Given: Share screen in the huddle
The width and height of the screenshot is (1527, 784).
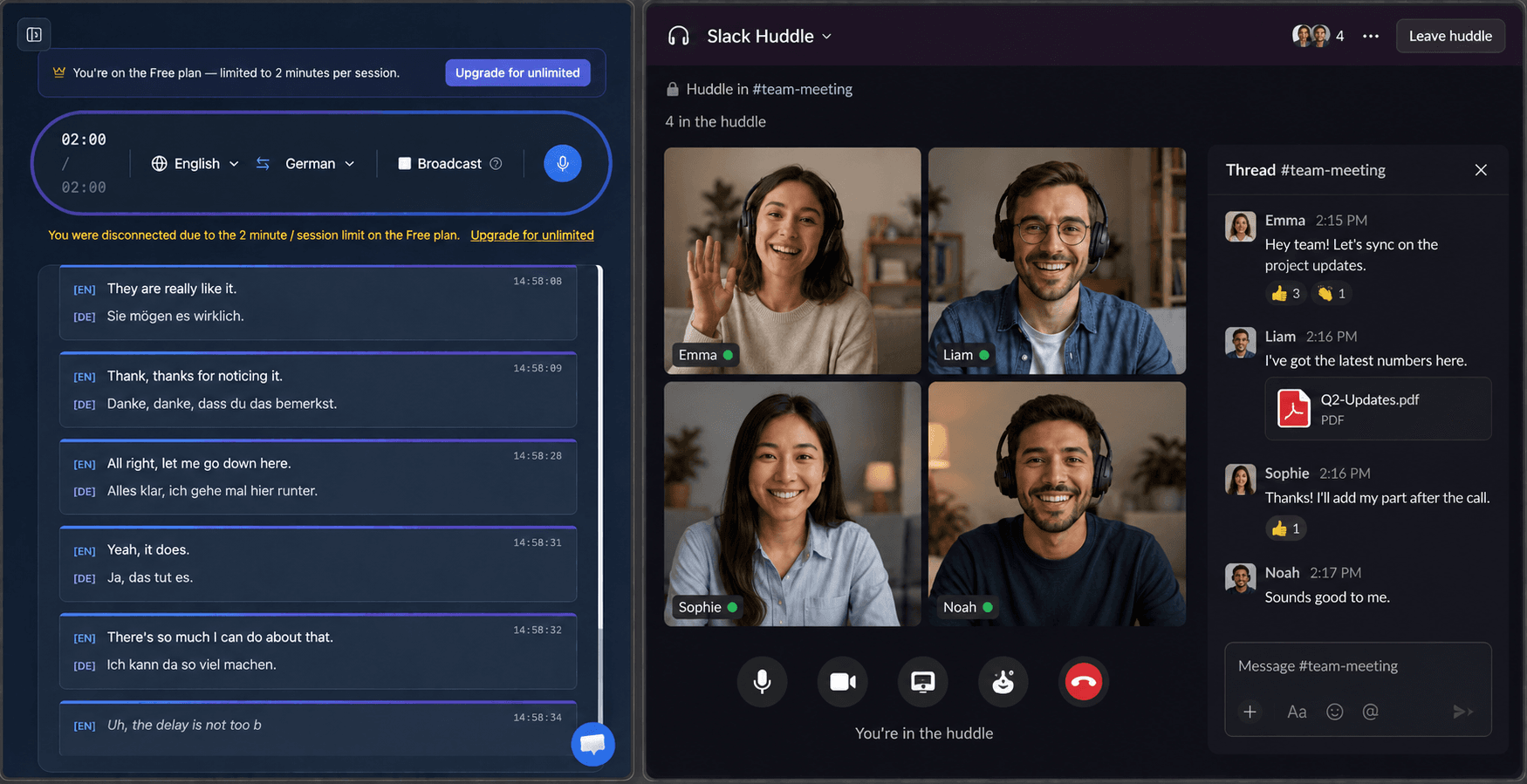Looking at the screenshot, I should point(922,681).
